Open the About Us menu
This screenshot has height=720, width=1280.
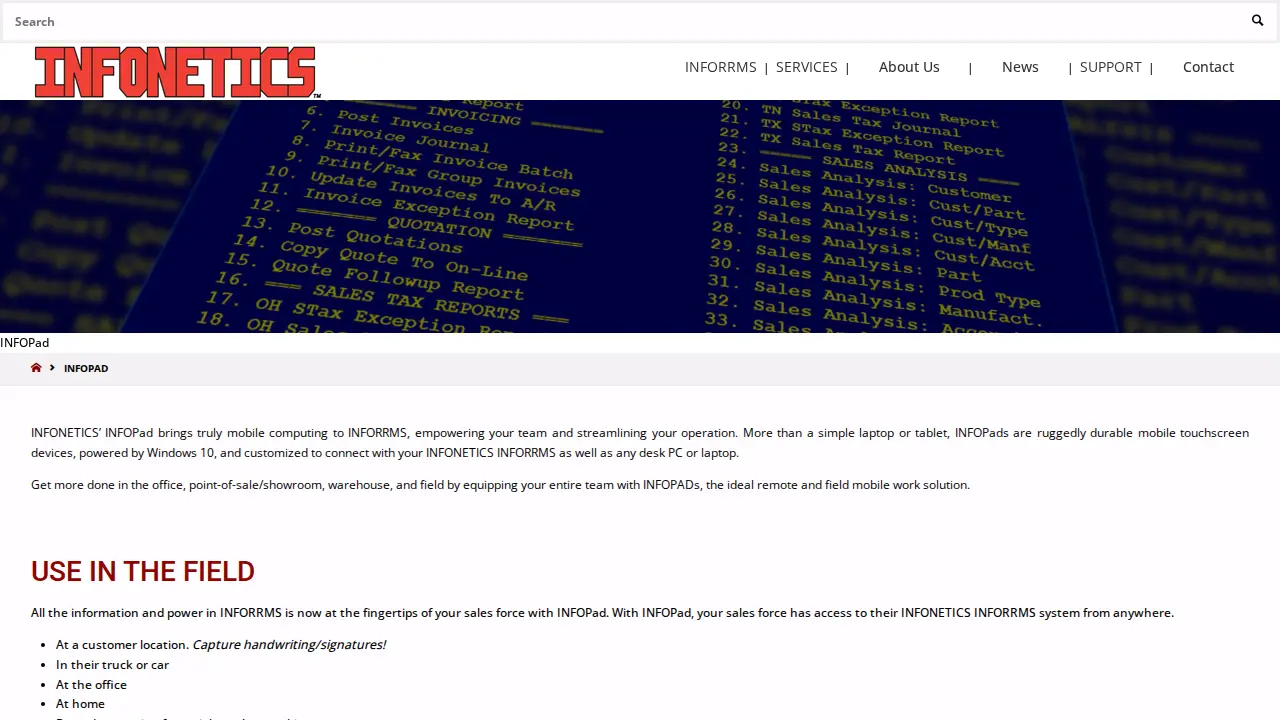(x=909, y=67)
